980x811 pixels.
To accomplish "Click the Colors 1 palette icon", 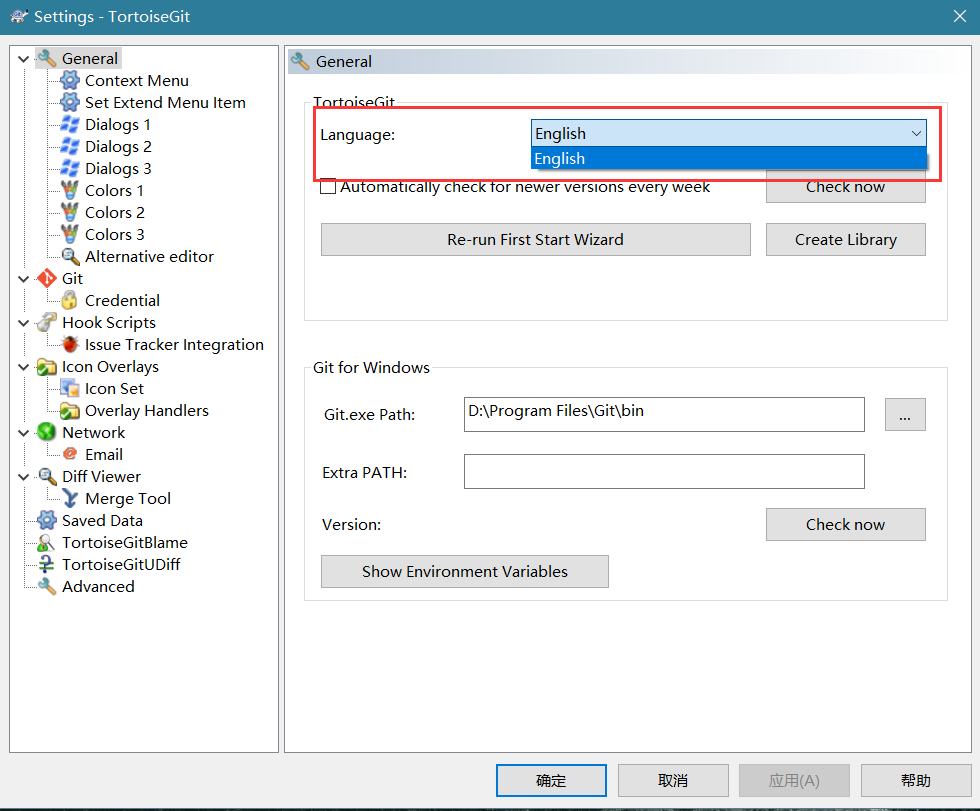I will 70,190.
